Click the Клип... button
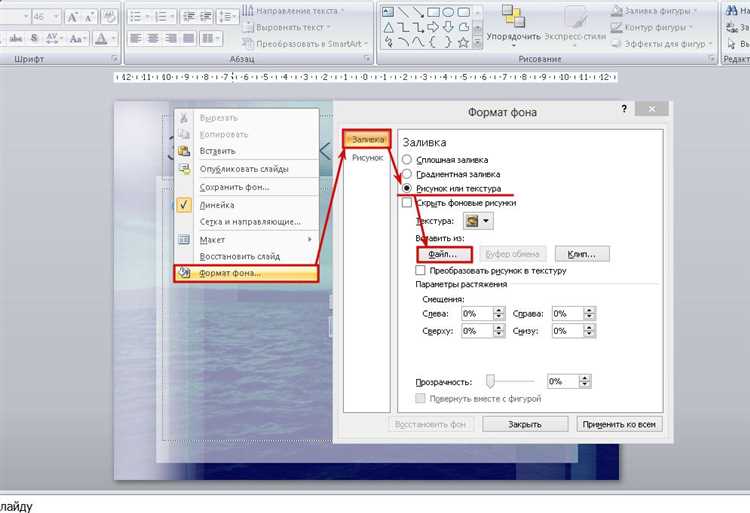This screenshot has width=750, height=513. [x=582, y=254]
